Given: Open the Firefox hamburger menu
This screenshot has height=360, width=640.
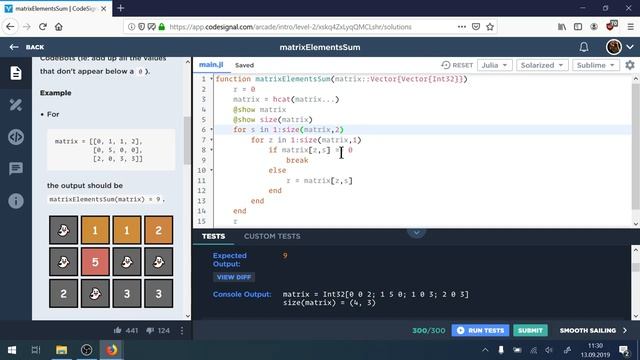Looking at the screenshot, I should click(630, 27).
